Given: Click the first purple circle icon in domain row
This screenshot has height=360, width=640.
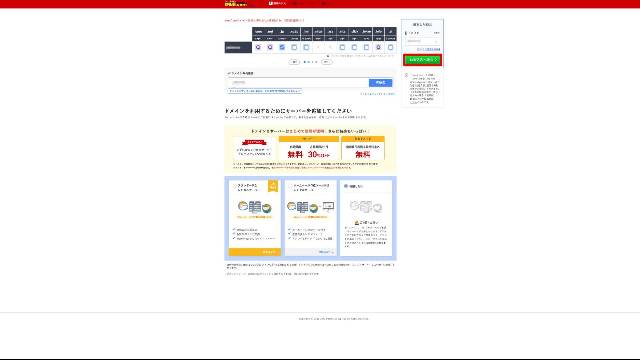Looking at the screenshot, I should coord(258,47).
